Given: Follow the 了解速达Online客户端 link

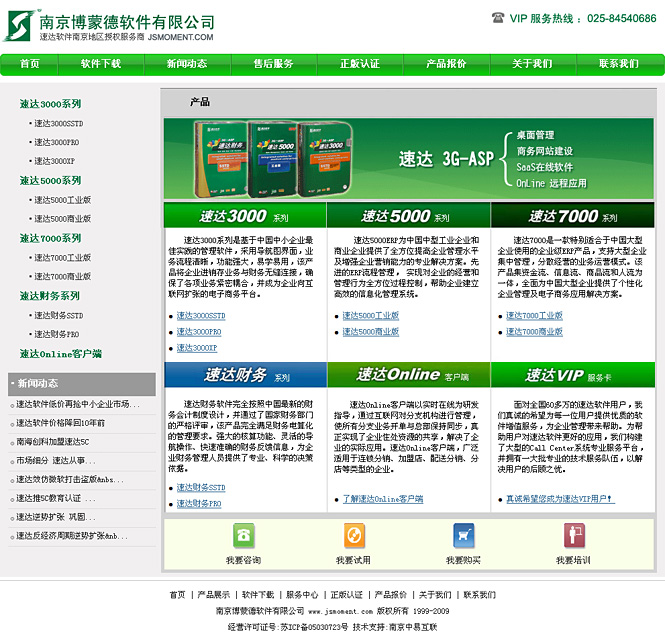Looking at the screenshot, I should coord(383,499).
